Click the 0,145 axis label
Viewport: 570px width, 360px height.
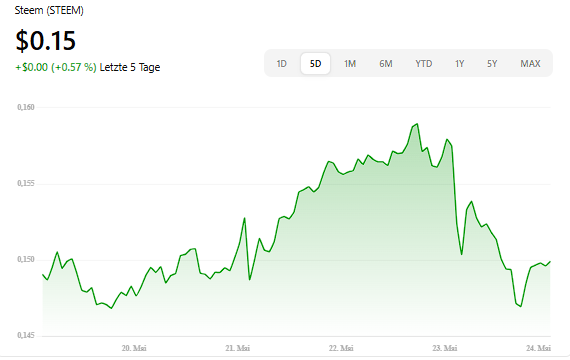26,335
